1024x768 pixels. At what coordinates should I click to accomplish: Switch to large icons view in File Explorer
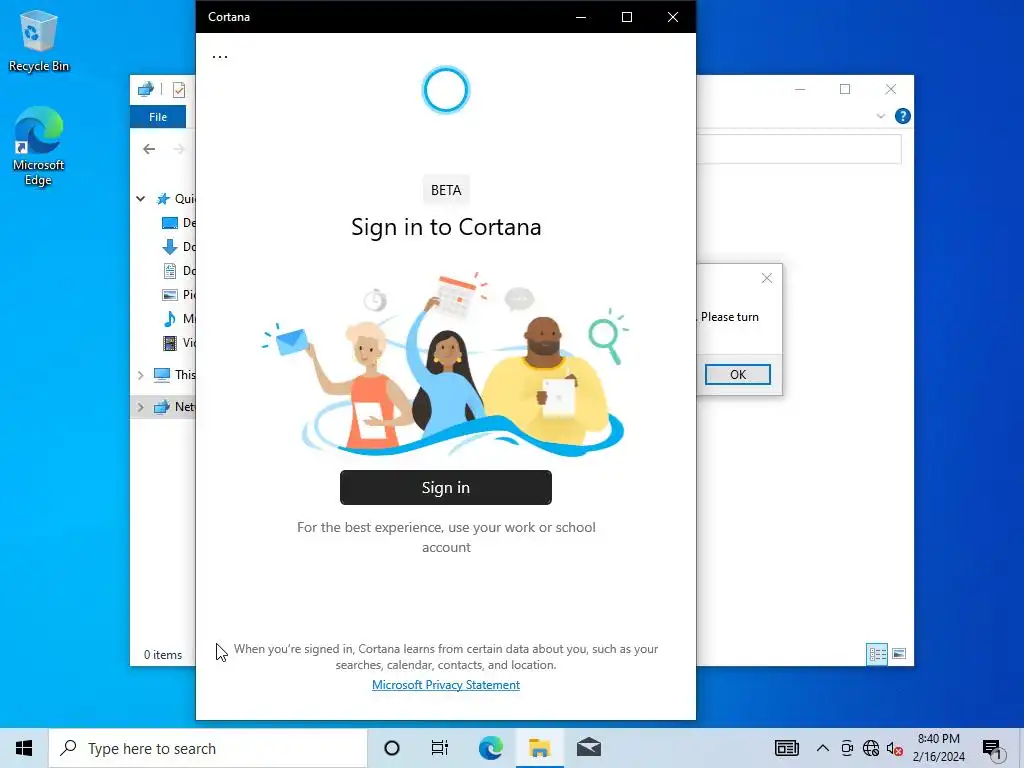pyautogui.click(x=899, y=654)
